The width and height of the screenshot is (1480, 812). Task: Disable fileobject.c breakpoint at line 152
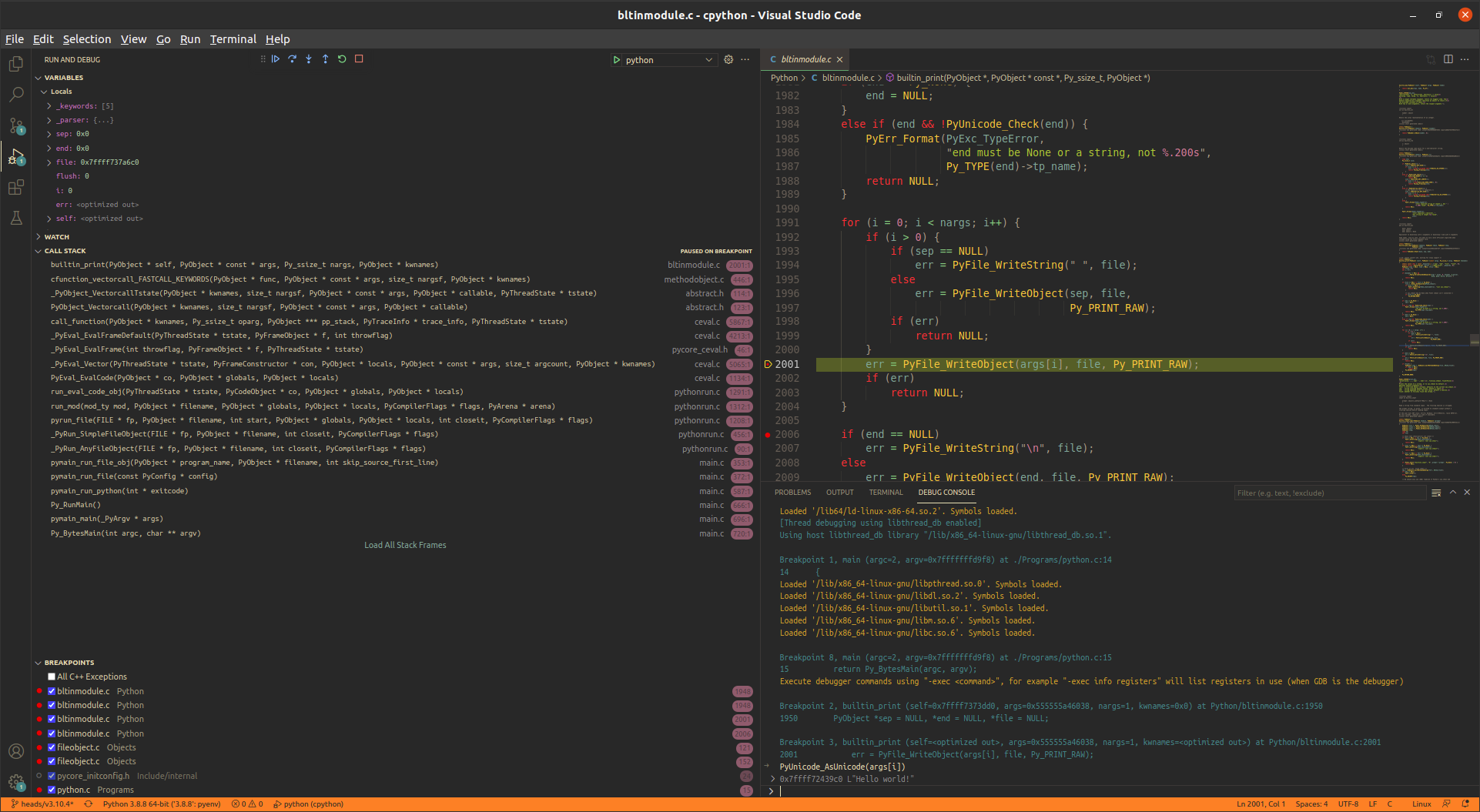(x=52, y=761)
